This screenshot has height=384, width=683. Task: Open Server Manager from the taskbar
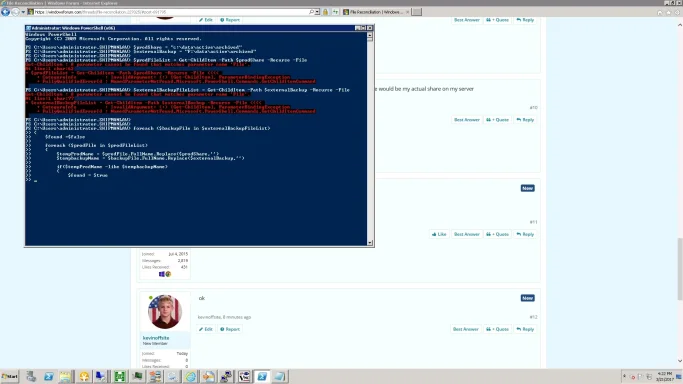tap(31, 377)
